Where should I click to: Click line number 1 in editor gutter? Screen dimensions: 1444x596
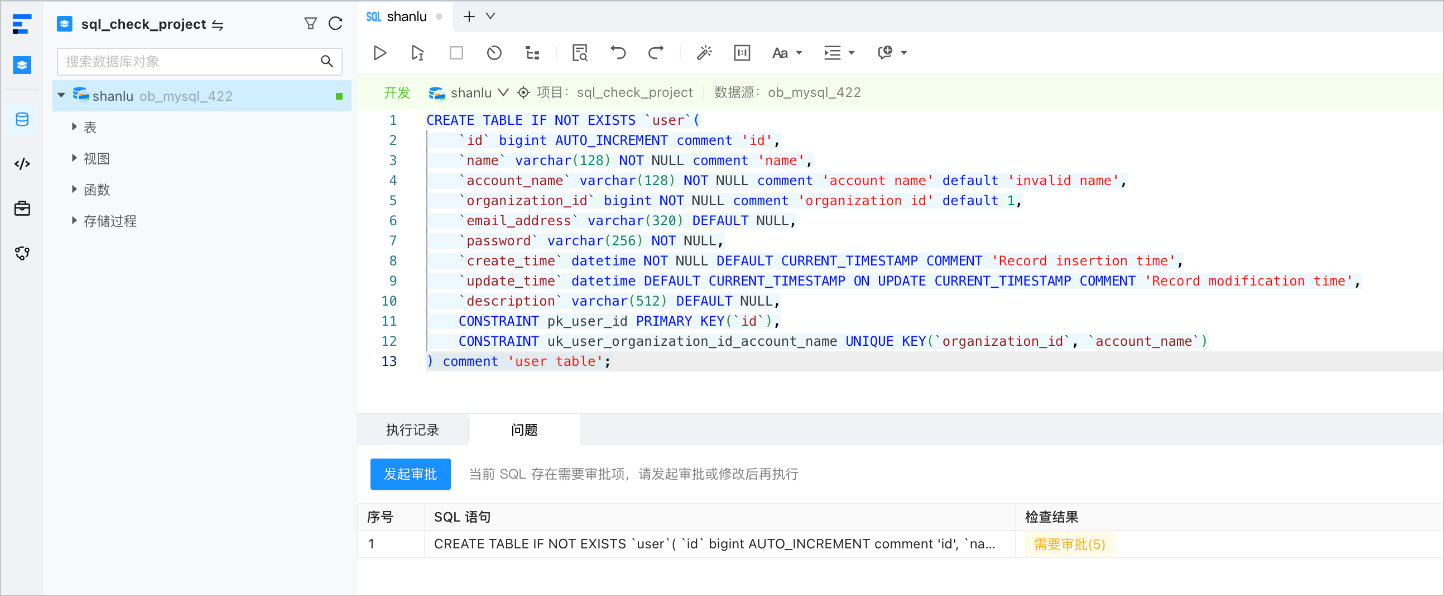click(393, 120)
